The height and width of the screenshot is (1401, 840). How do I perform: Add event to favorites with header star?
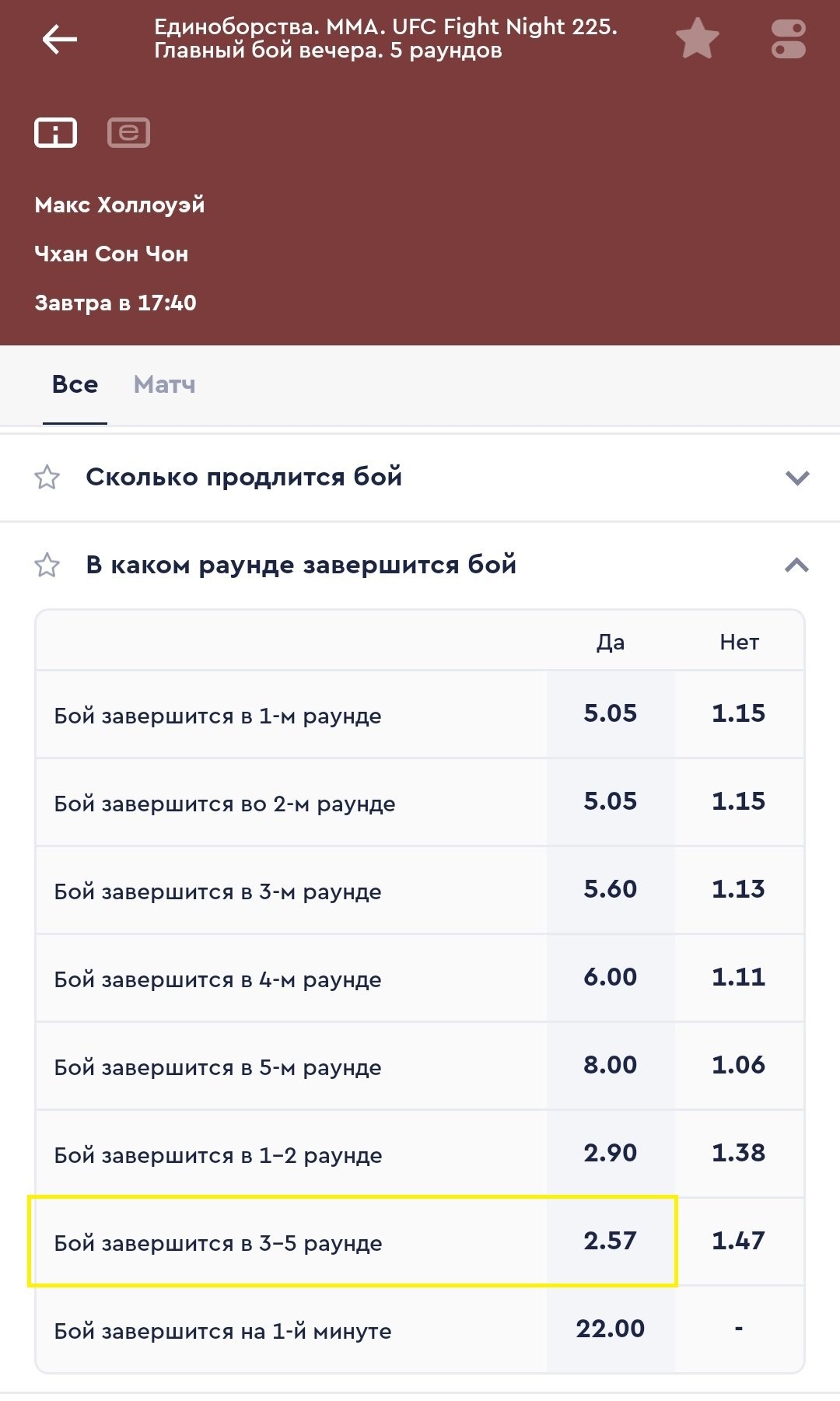click(697, 39)
